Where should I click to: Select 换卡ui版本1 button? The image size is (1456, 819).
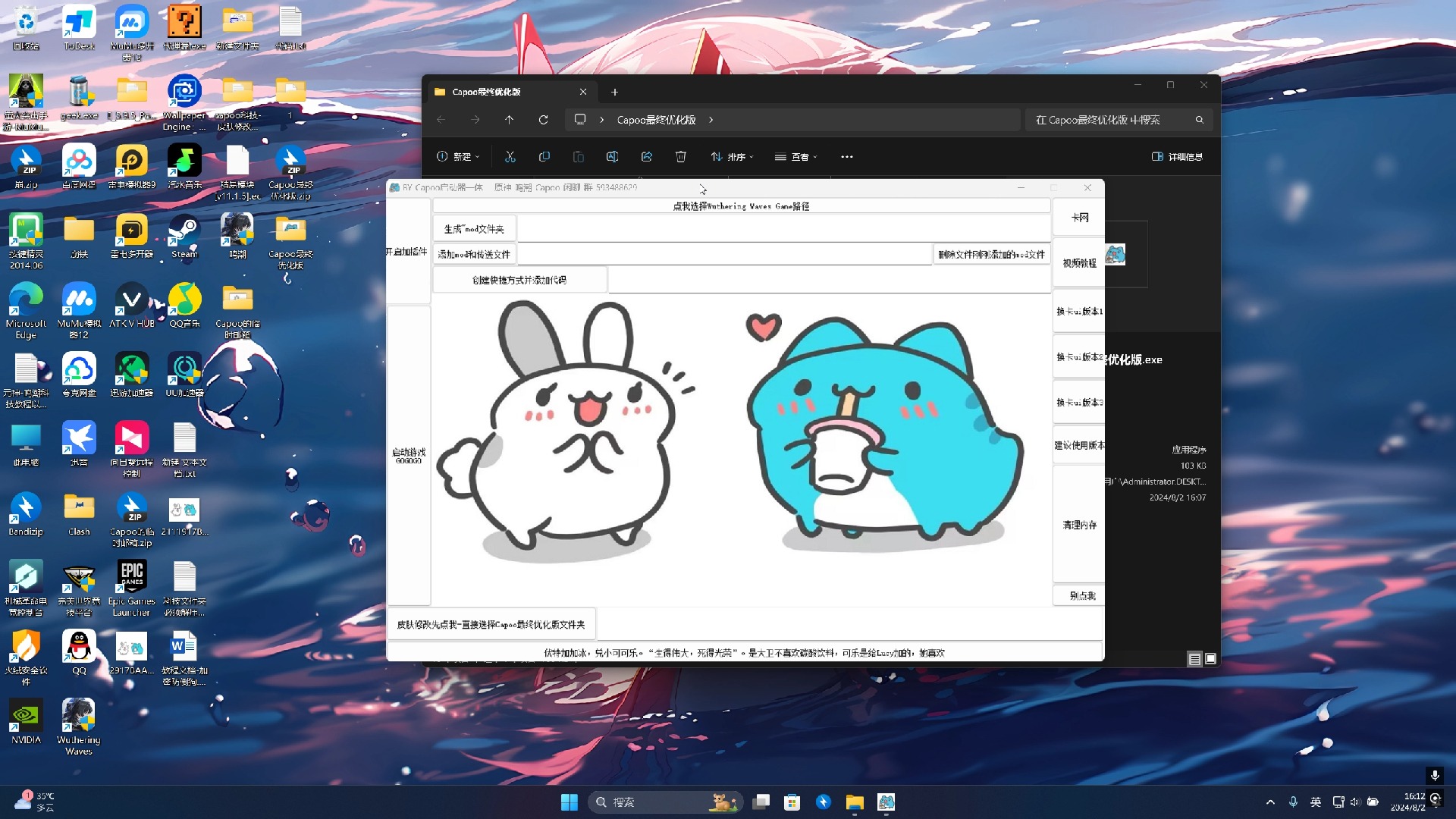tap(1079, 311)
